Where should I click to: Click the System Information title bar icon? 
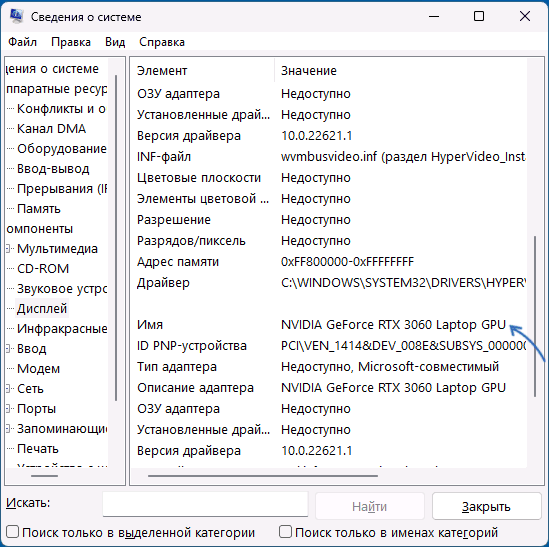16,16
